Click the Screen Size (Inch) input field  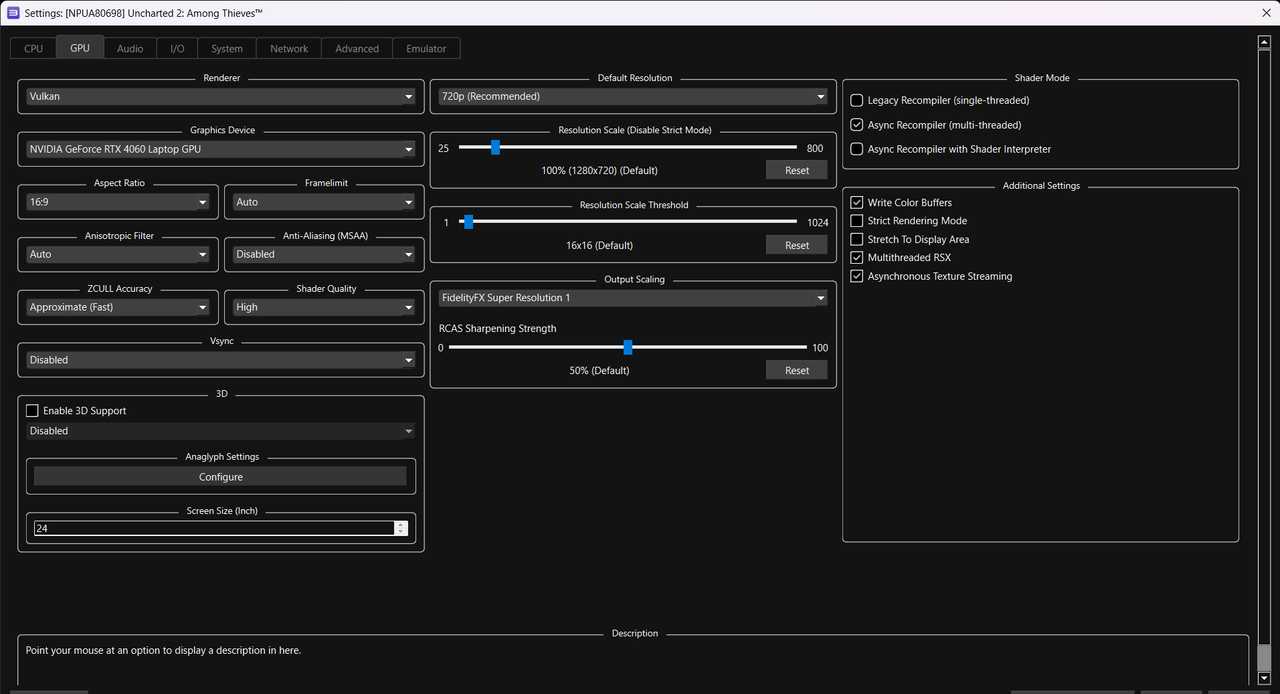(x=213, y=528)
